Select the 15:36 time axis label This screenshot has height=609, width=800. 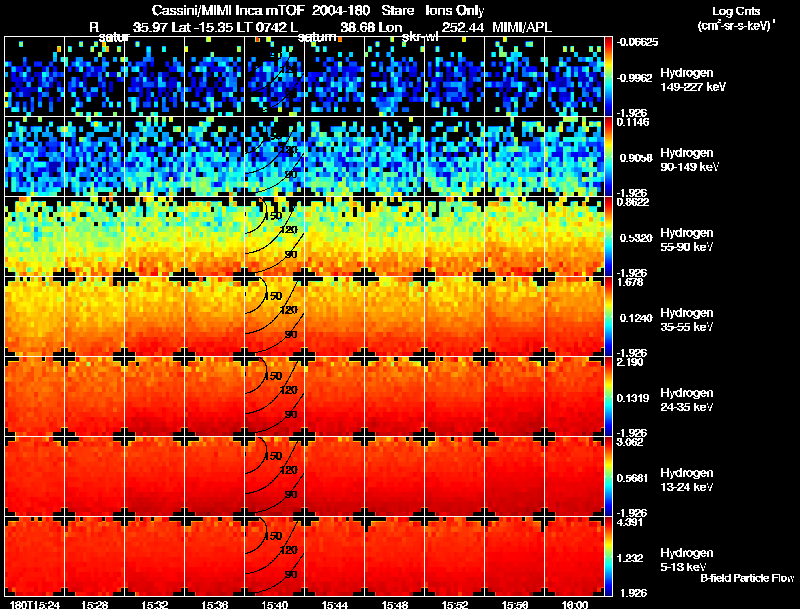pos(214,605)
